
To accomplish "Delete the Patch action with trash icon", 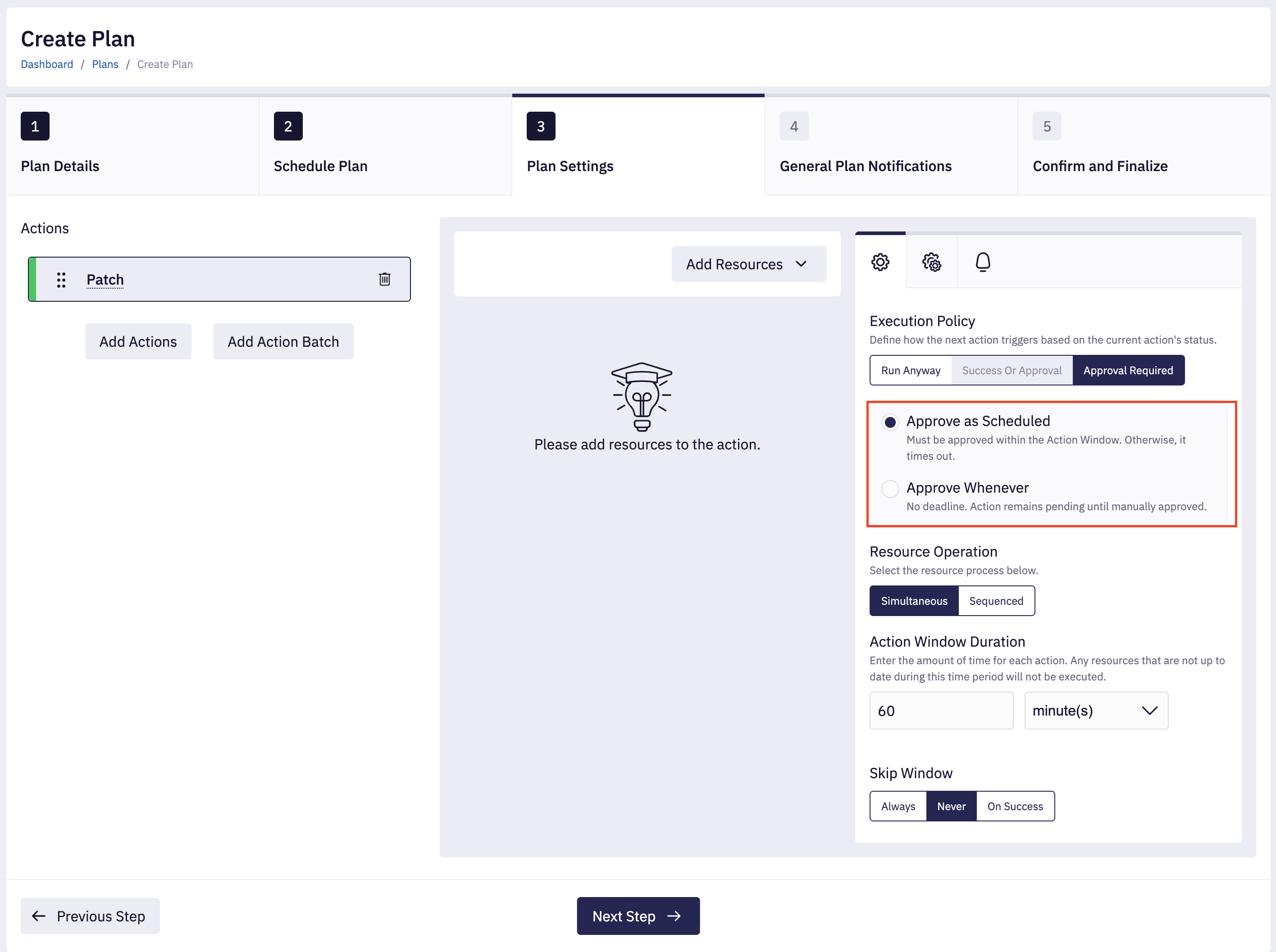I will [385, 280].
